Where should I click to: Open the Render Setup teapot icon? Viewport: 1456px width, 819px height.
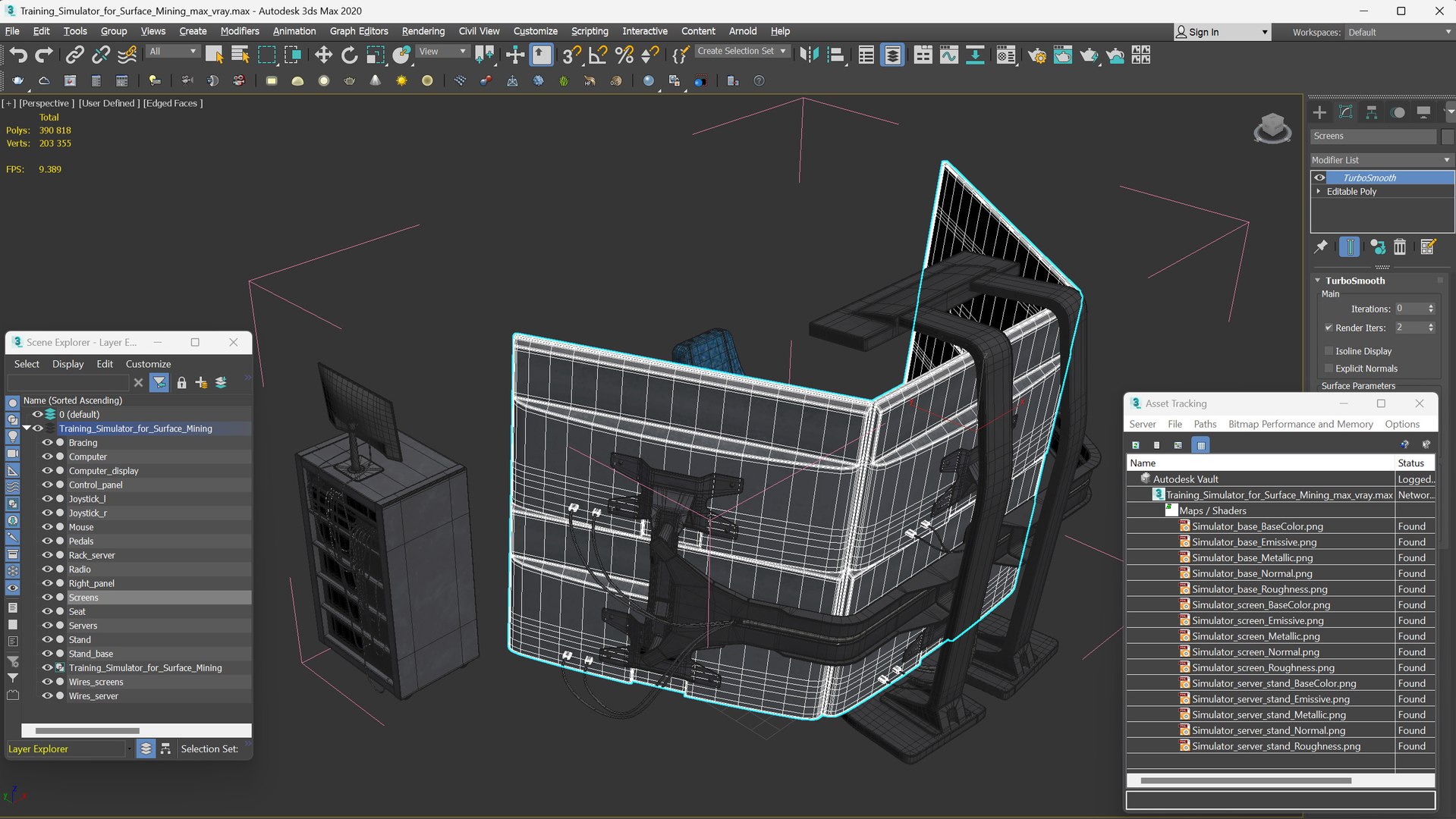point(1036,55)
